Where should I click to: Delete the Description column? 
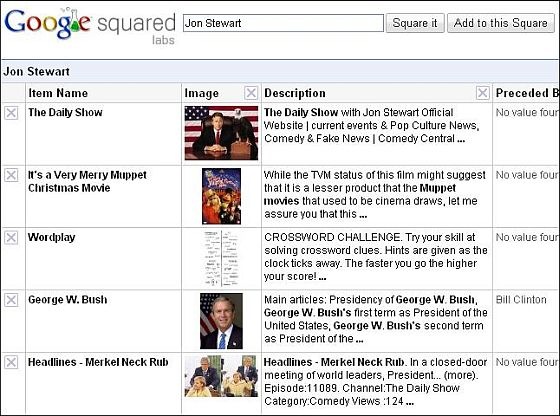pos(483,93)
